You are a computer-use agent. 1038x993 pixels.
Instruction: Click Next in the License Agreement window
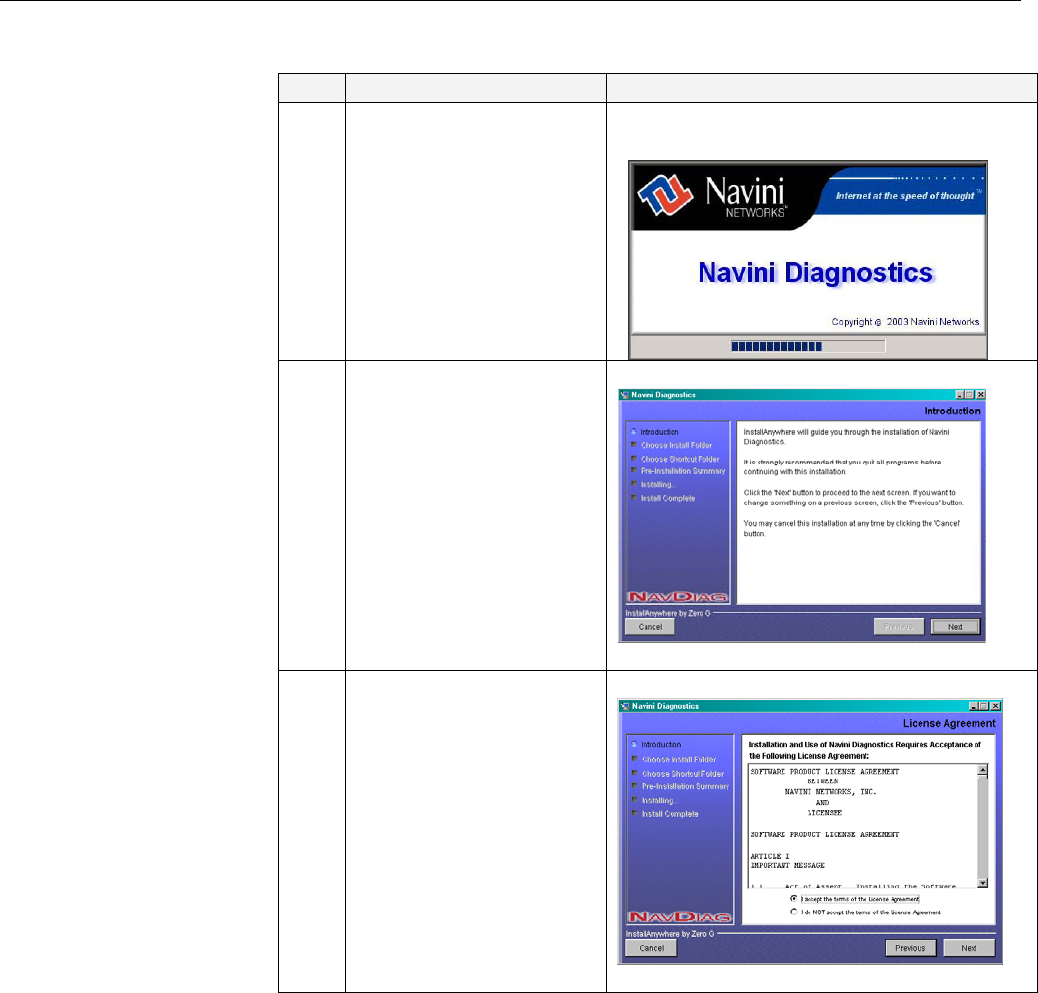pos(968,948)
